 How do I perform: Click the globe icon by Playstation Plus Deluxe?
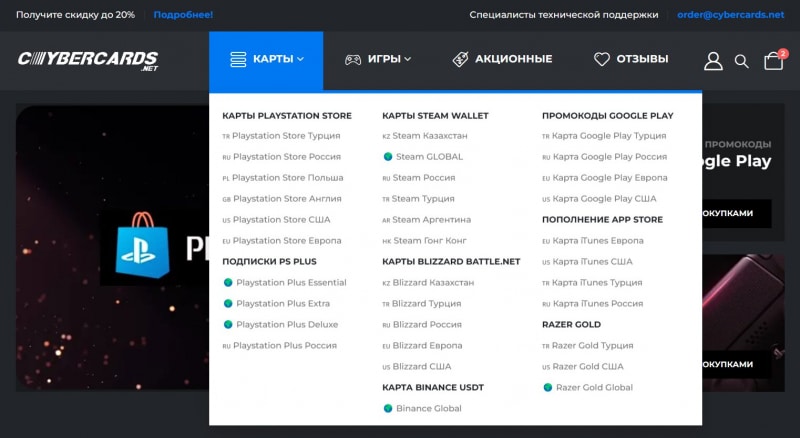[228, 325]
